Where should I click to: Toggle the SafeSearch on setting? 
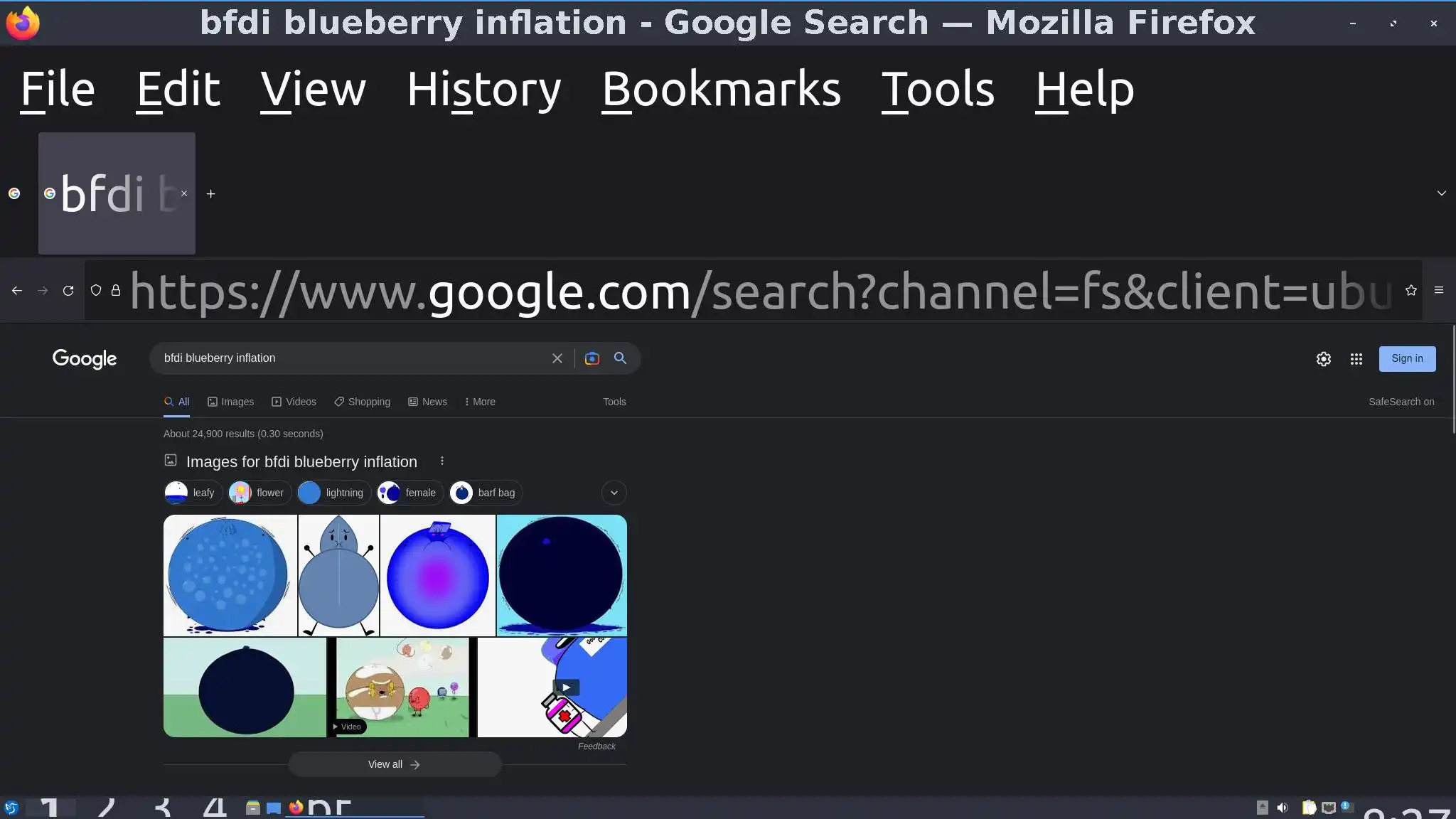coord(1401,402)
